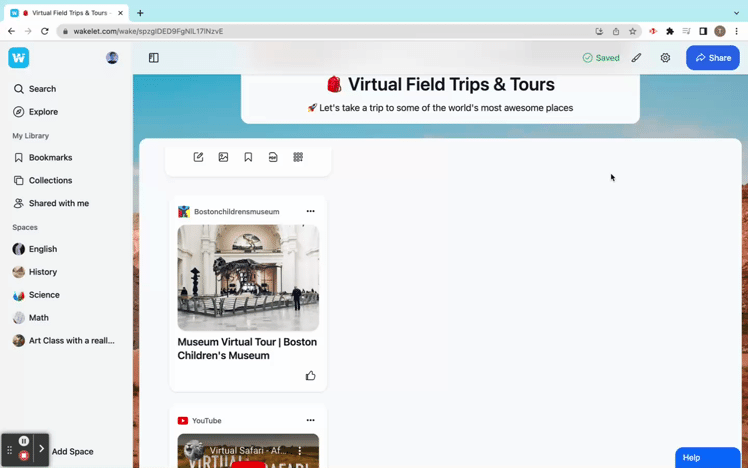This screenshot has height=468, width=748.
Task: Click the blue Share button
Action: (713, 58)
